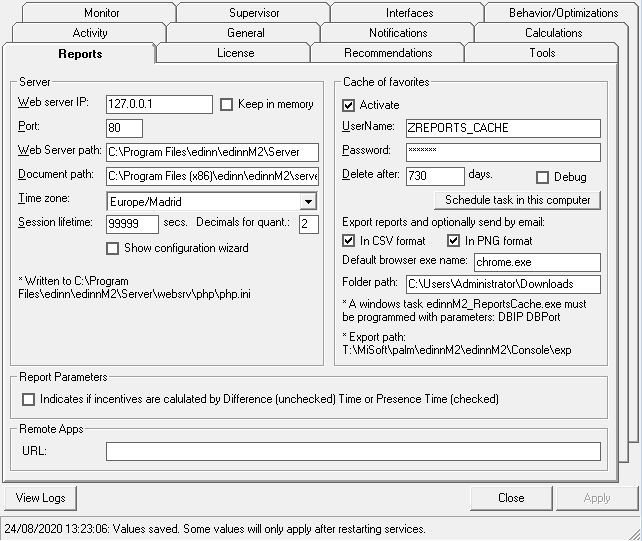Image resolution: width=642 pixels, height=541 pixels.
Task: Click the Session lifetime field
Action: [132, 224]
